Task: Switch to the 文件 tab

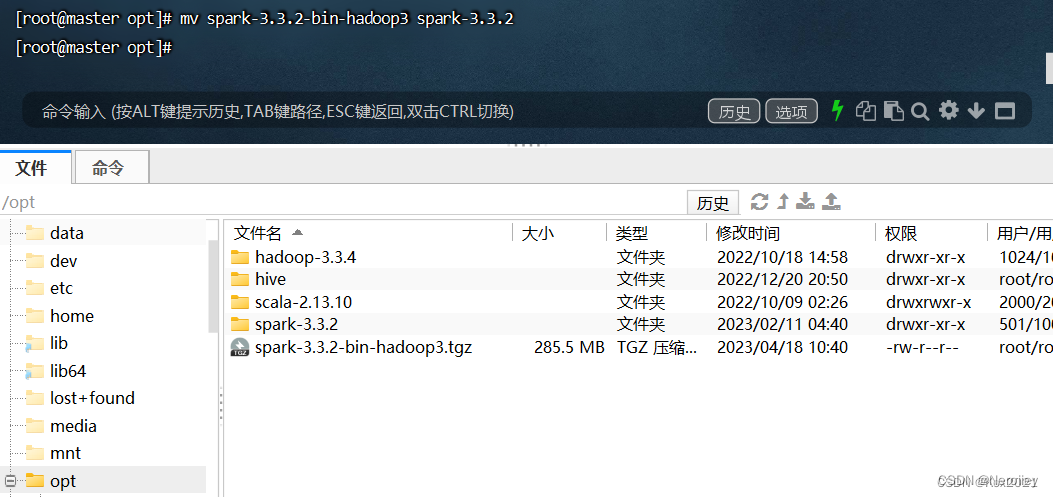Action: (36, 168)
